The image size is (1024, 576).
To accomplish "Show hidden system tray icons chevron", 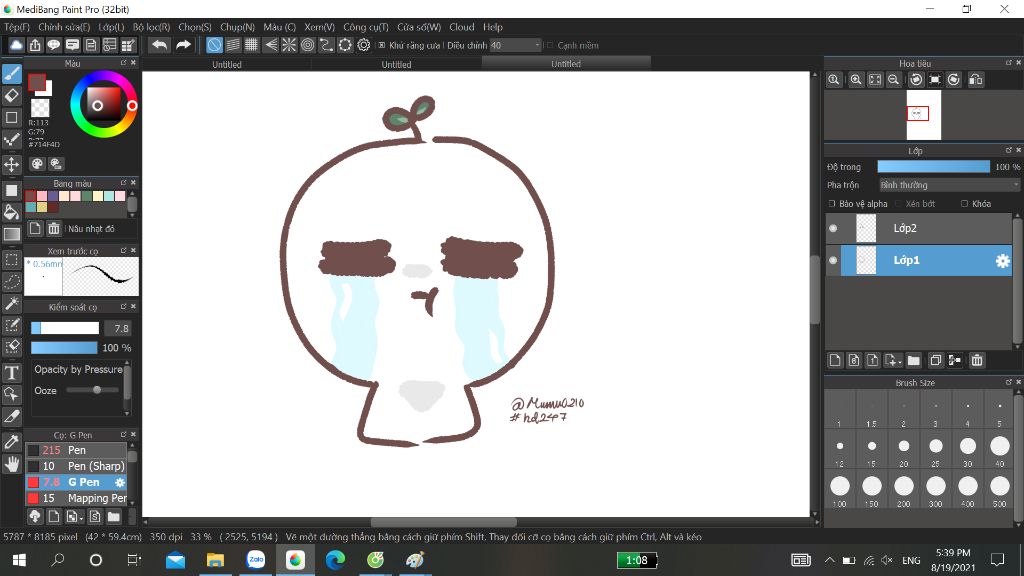I will (829, 560).
